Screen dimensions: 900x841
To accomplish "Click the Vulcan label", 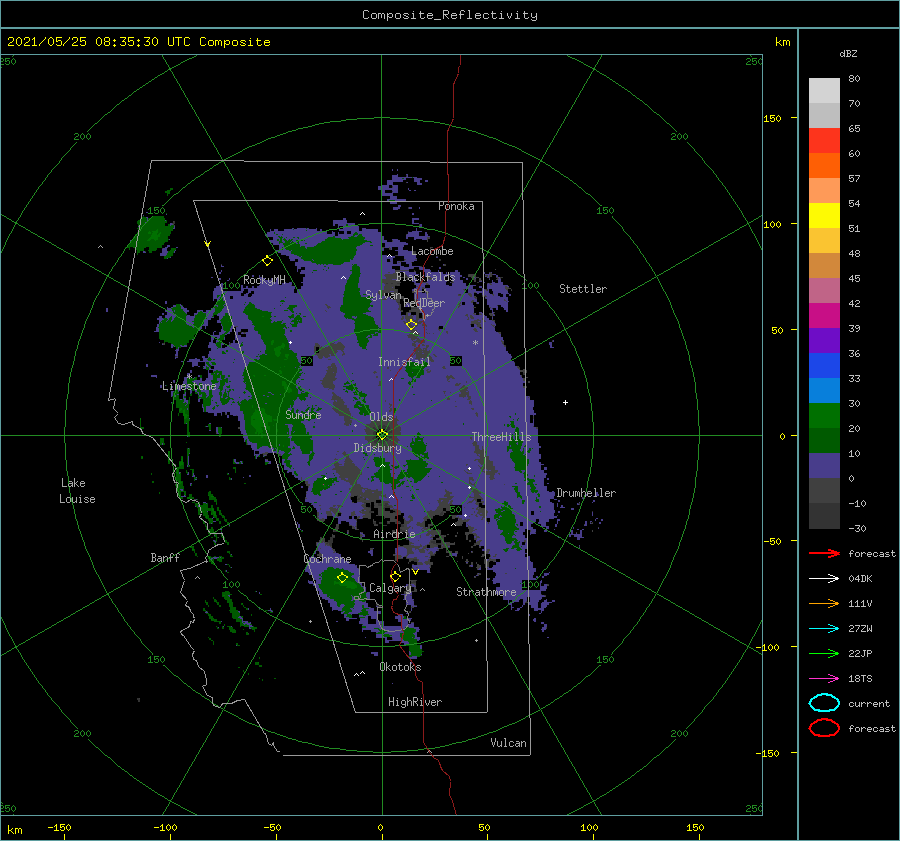I will point(508,743).
